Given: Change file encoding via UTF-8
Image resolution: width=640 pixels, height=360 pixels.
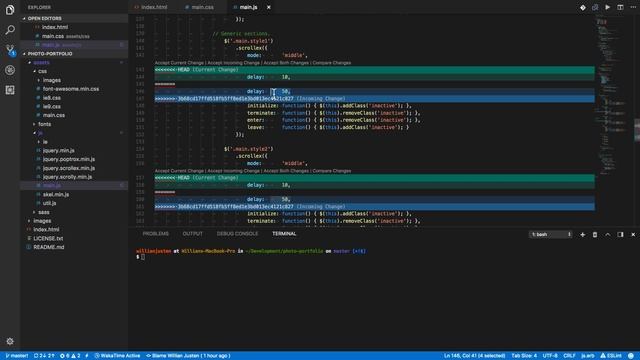Looking at the screenshot, I should coord(550,356).
